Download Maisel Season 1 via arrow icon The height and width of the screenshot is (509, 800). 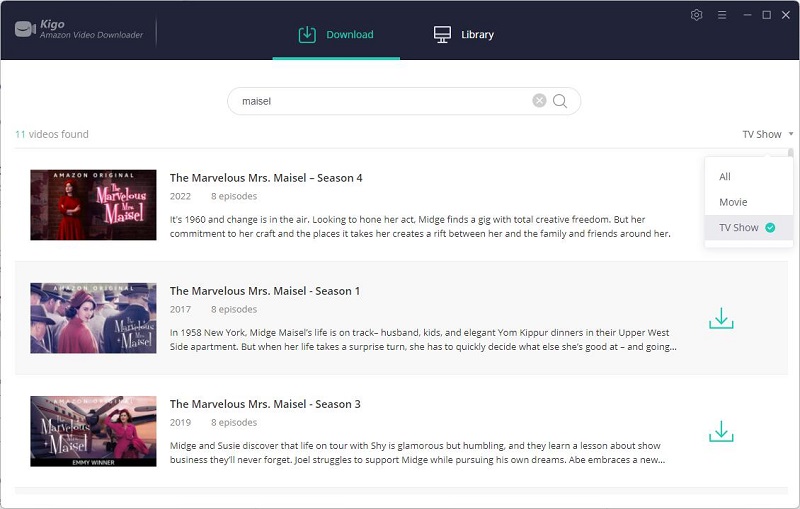click(x=721, y=318)
